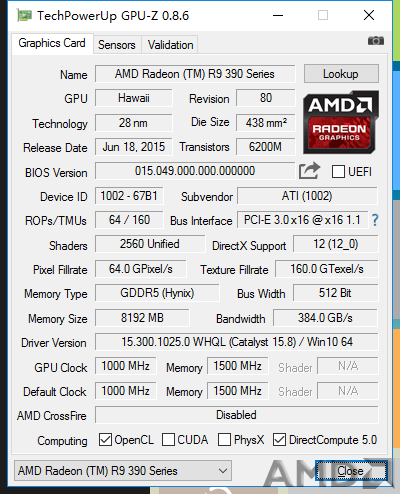400x494 pixels.
Task: Toggle the PhysX checkbox
Action: point(224,440)
